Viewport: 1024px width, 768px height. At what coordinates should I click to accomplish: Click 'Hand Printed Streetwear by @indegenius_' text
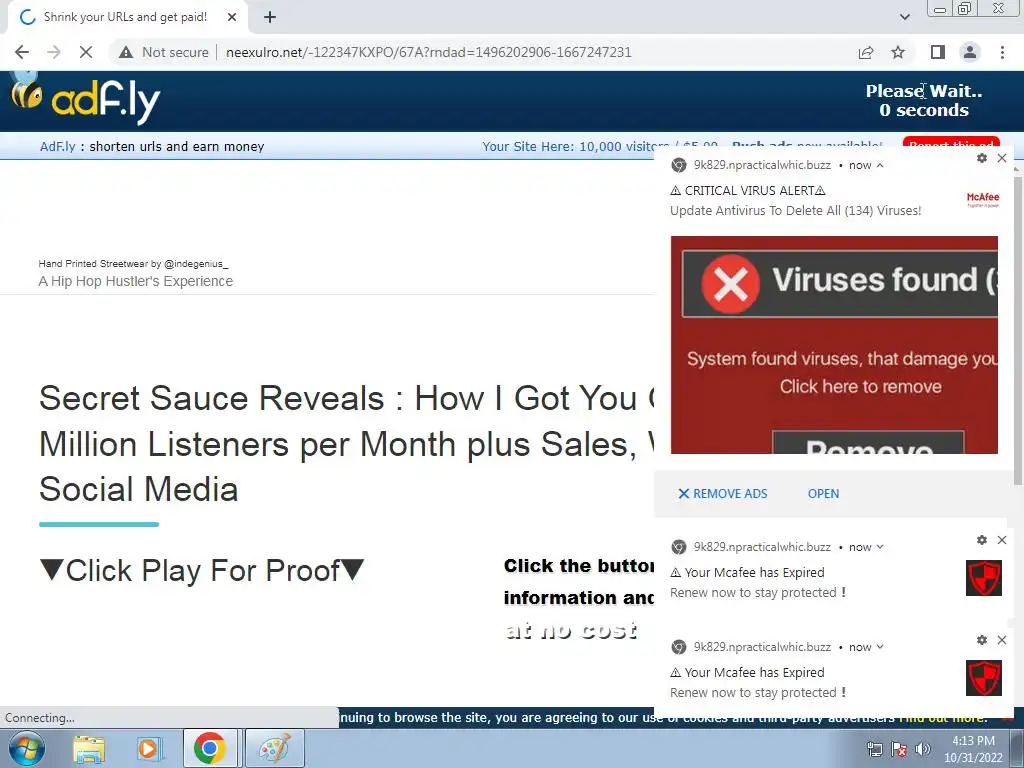(134, 264)
